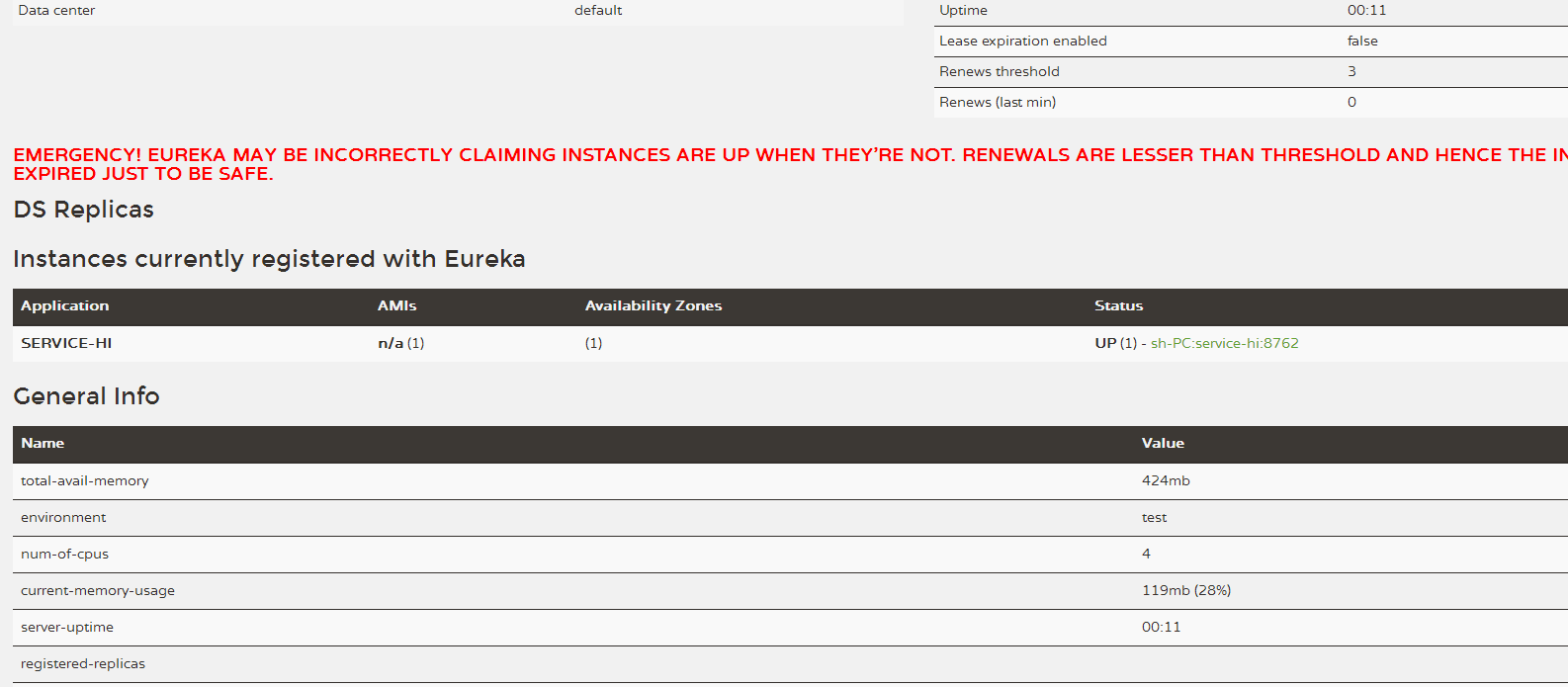
Task: Select the 'n/a (1)' AMIs cell
Action: point(400,343)
